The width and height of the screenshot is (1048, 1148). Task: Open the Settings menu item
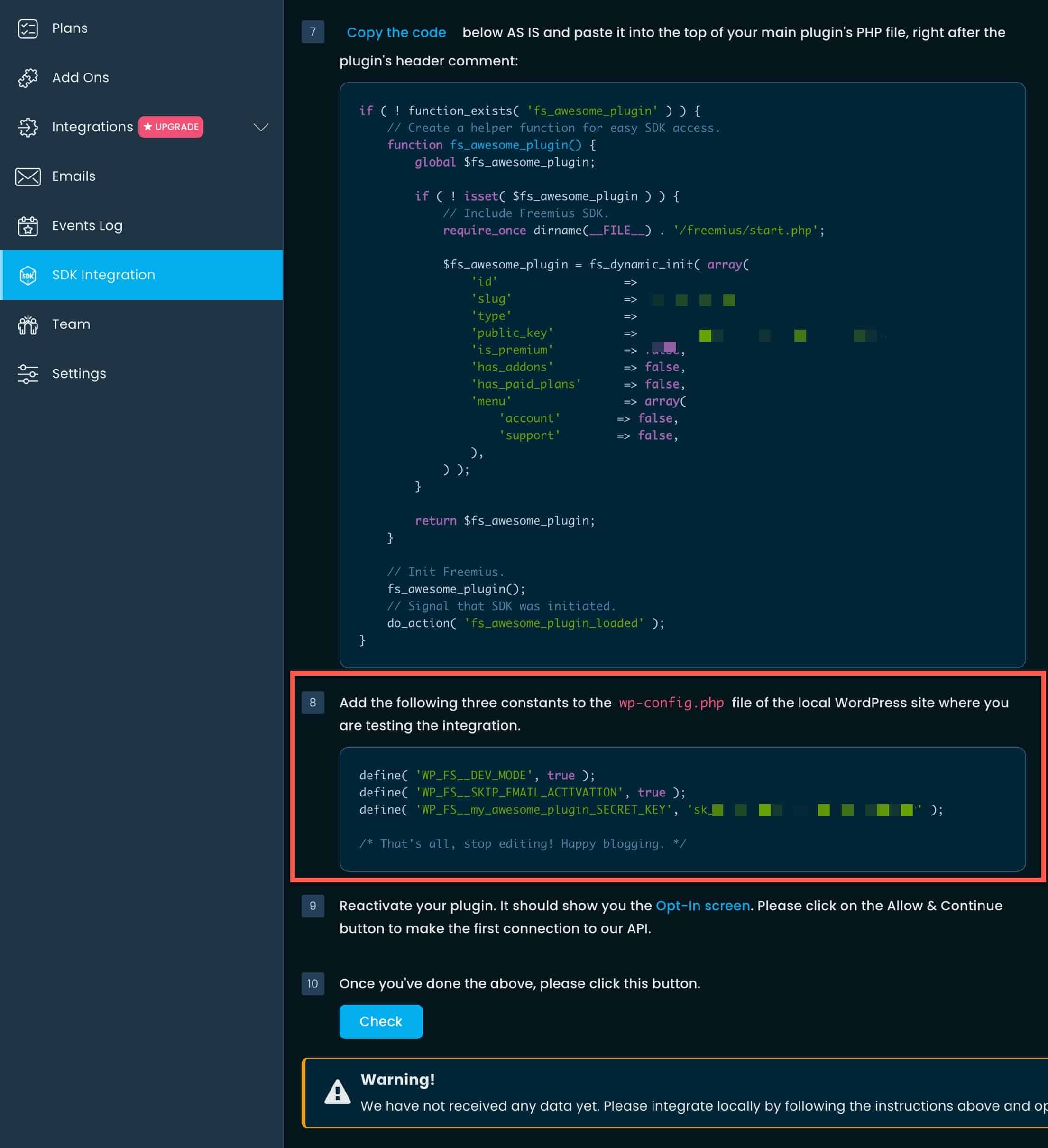(x=141, y=373)
